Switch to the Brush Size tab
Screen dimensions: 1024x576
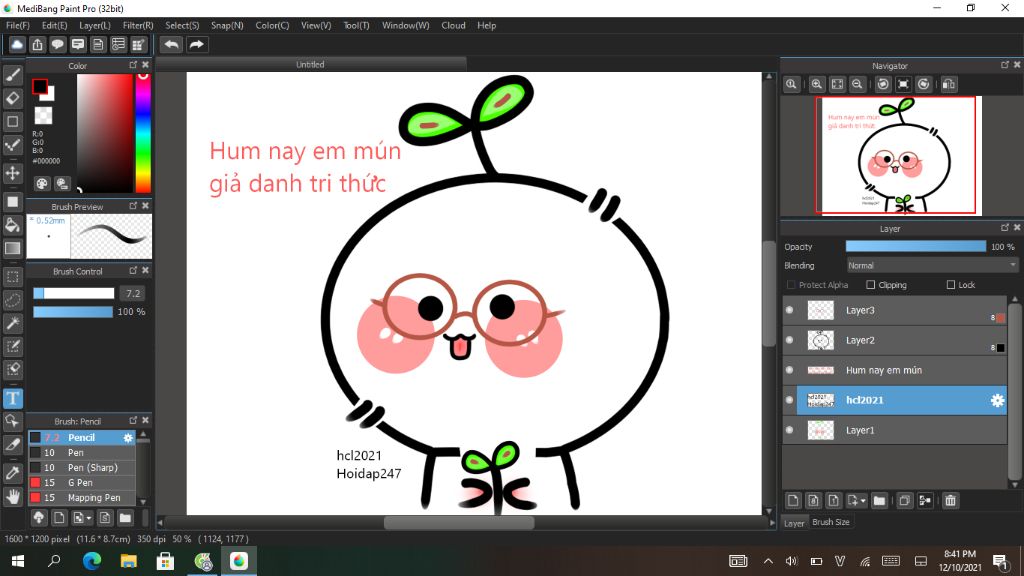pyautogui.click(x=831, y=522)
